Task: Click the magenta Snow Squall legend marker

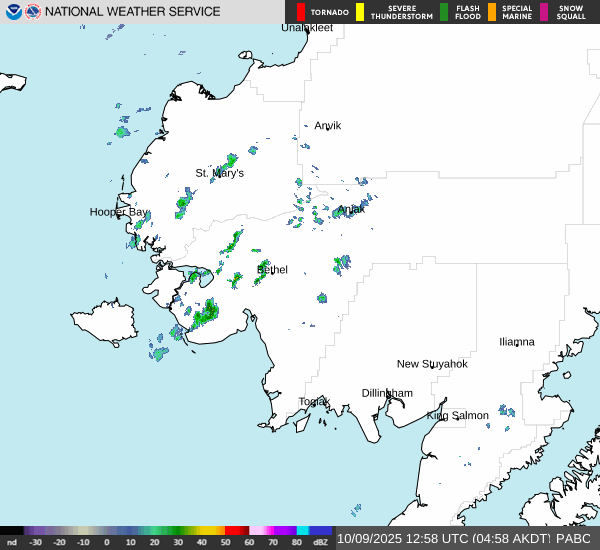Action: (544, 12)
